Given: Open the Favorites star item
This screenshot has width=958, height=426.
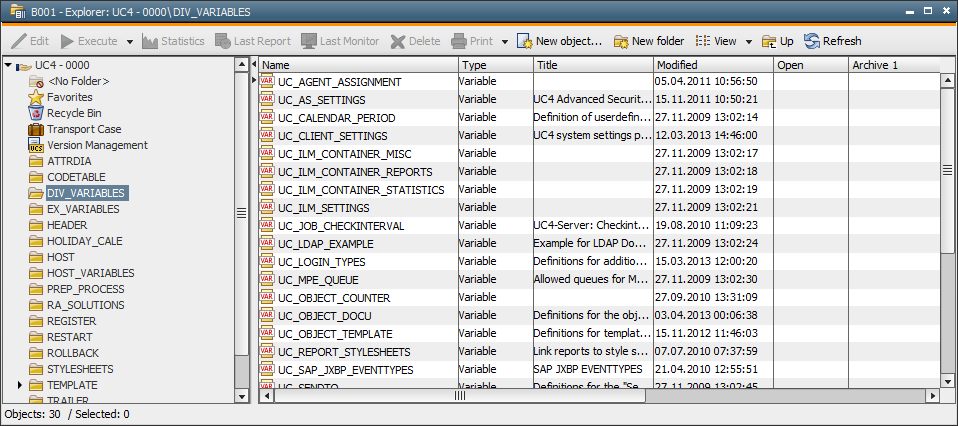Looking at the screenshot, I should [x=60, y=97].
